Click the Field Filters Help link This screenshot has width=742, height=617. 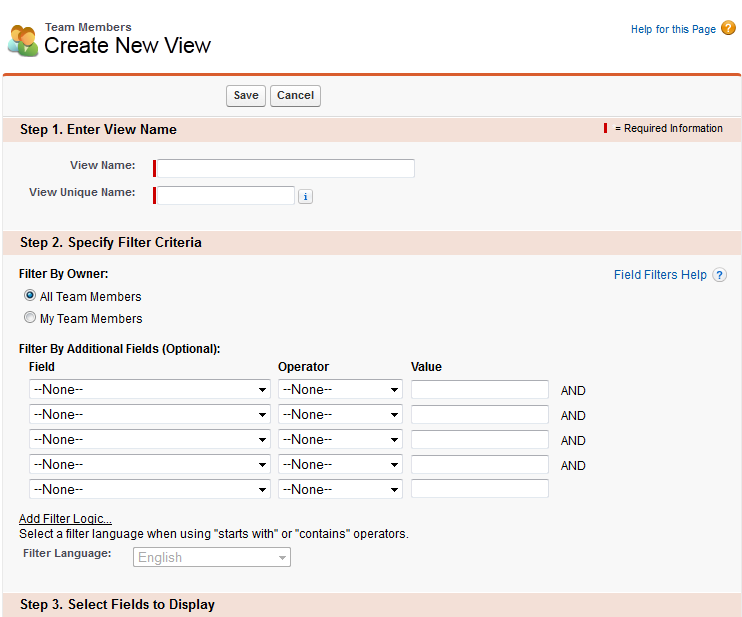pyautogui.click(x=660, y=275)
